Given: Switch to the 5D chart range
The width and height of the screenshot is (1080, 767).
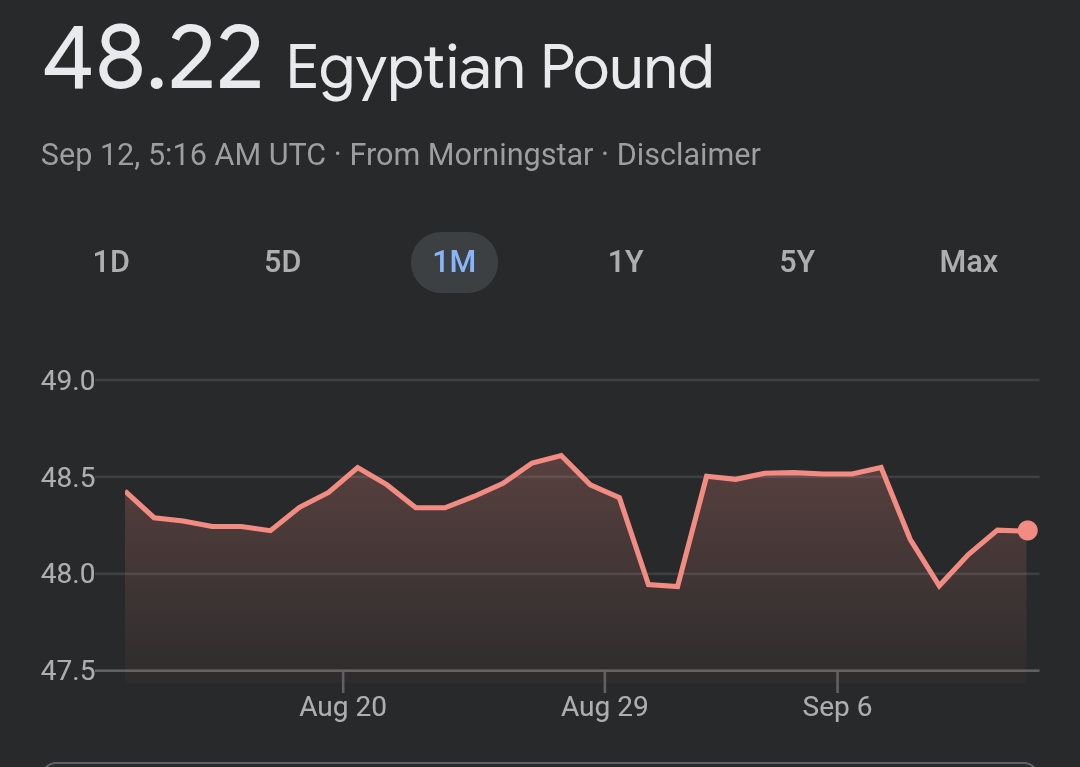Looking at the screenshot, I should point(283,262).
